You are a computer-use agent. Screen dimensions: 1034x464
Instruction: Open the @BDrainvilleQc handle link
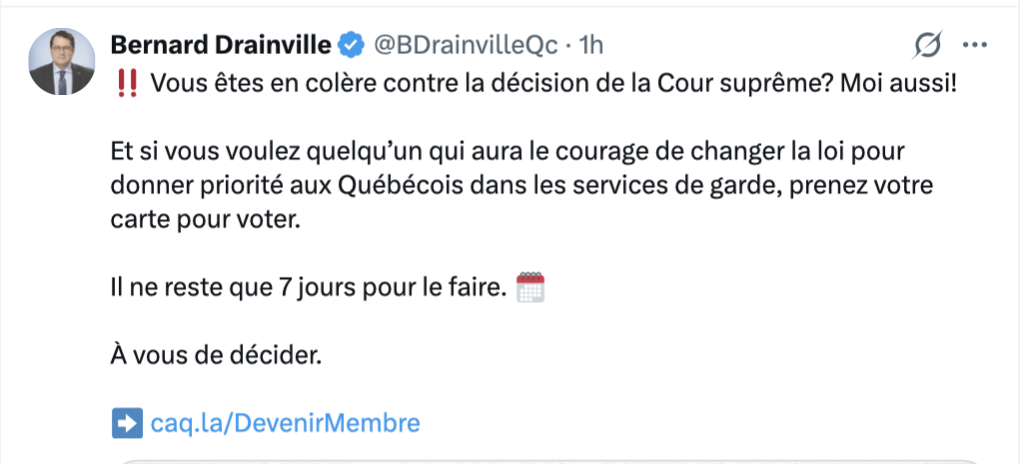(x=463, y=45)
